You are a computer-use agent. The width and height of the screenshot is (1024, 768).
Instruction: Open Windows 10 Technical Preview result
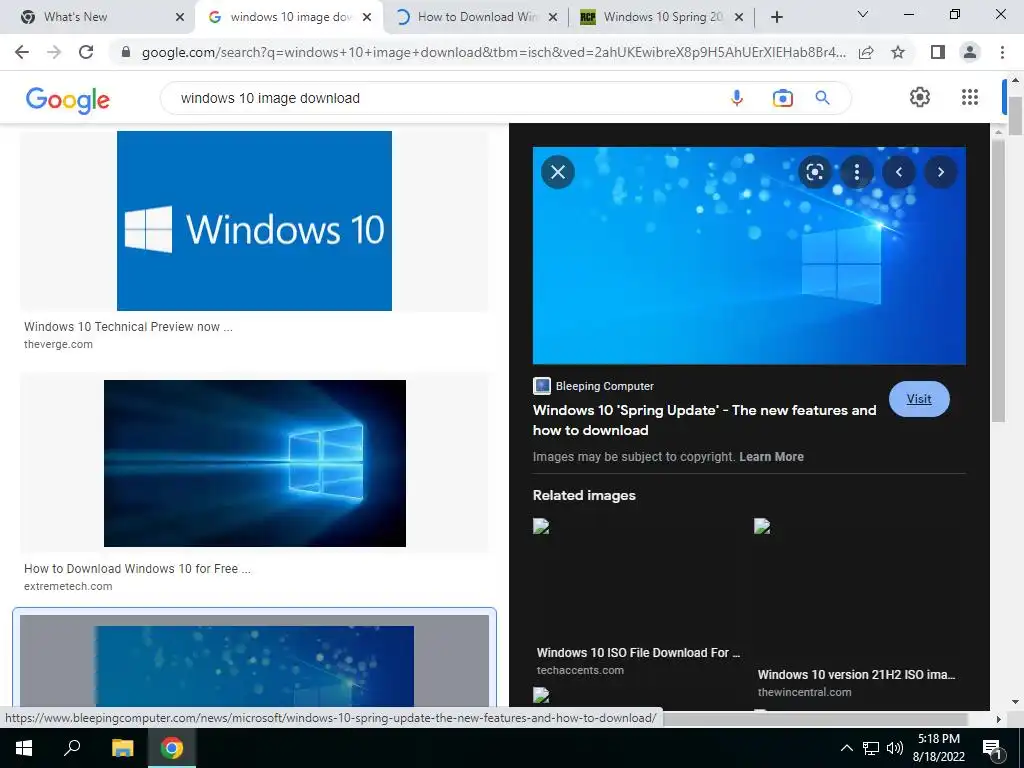[128, 327]
